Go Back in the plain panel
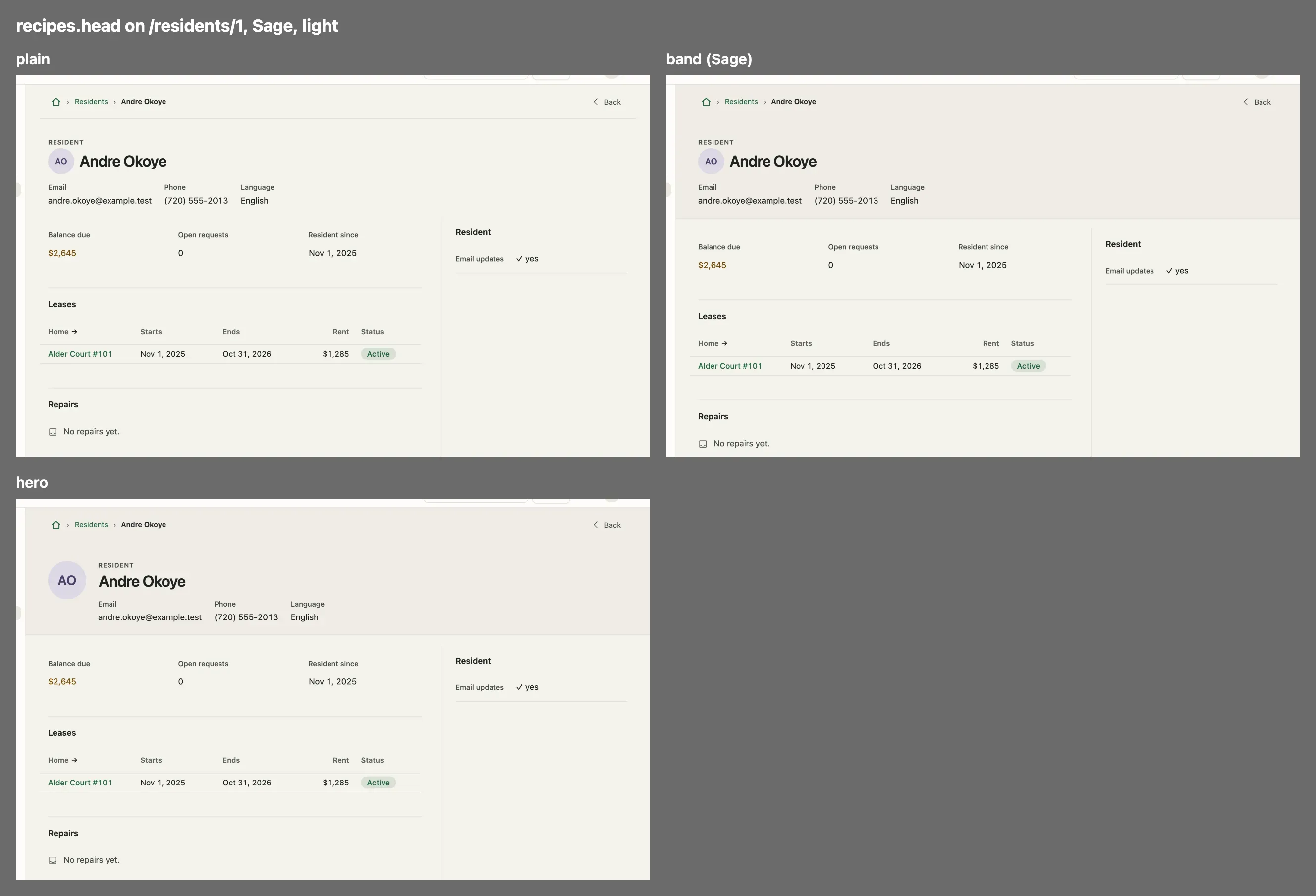This screenshot has width=1316, height=896. pos(607,102)
